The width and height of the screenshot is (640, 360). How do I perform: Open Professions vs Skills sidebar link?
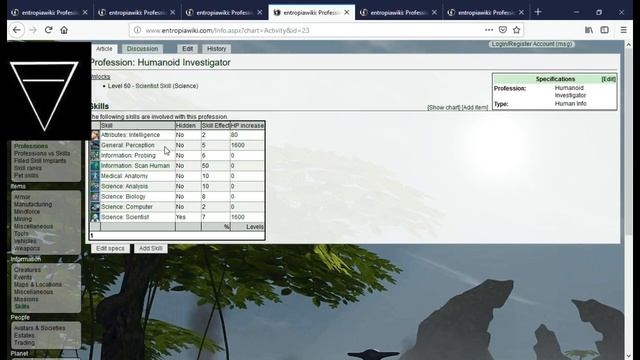pyautogui.click(x=42, y=153)
